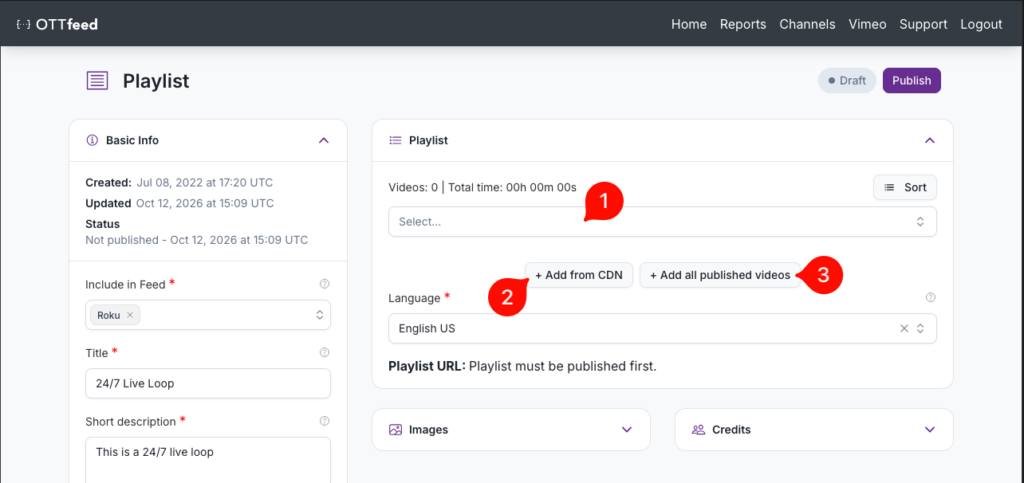Screen dimensions: 1024x483
Task: Open help icon beside Language field
Action: pyautogui.click(x=931, y=298)
